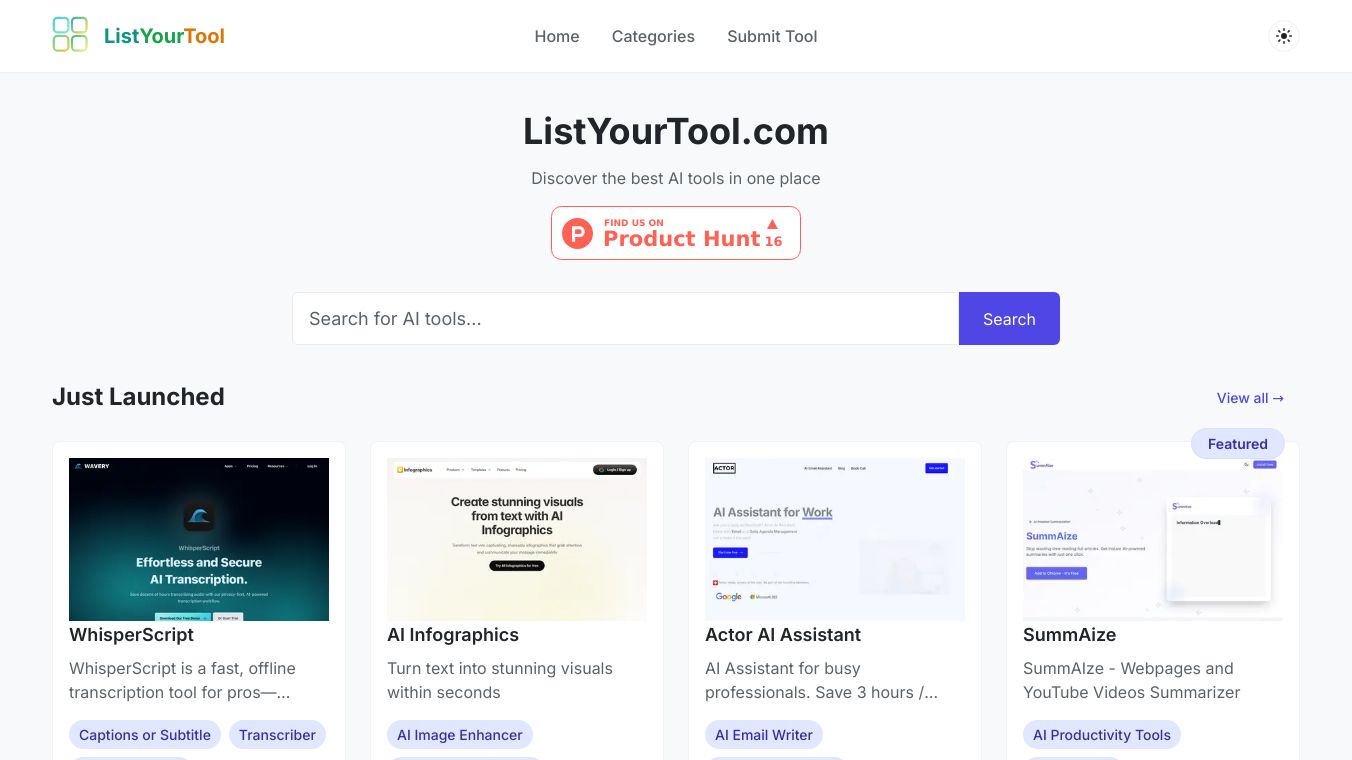Viewport: 1352px width, 760px height.
Task: Click the ListYourTool brand name text
Action: [x=164, y=36]
